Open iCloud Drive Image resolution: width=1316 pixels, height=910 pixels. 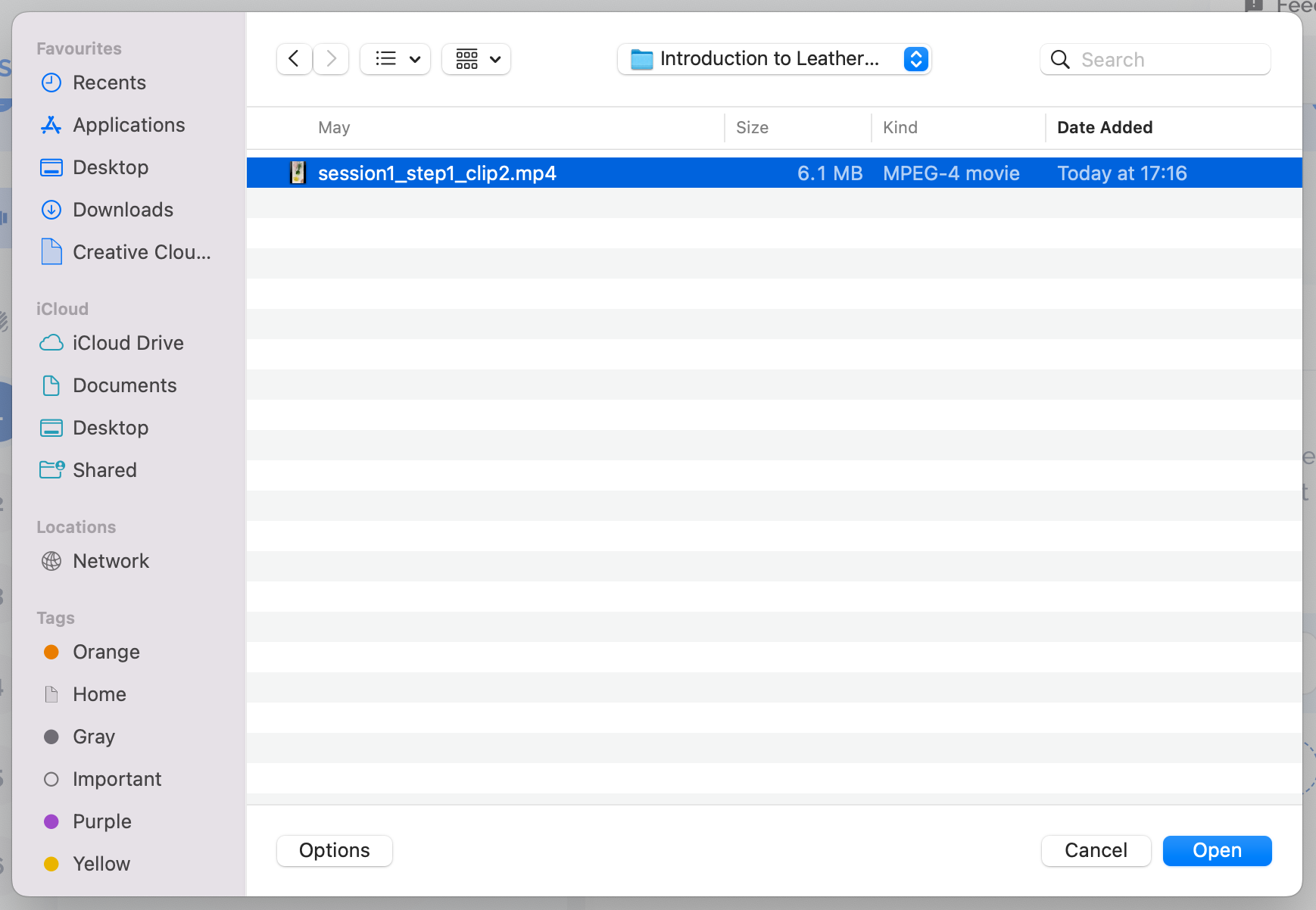coord(128,343)
